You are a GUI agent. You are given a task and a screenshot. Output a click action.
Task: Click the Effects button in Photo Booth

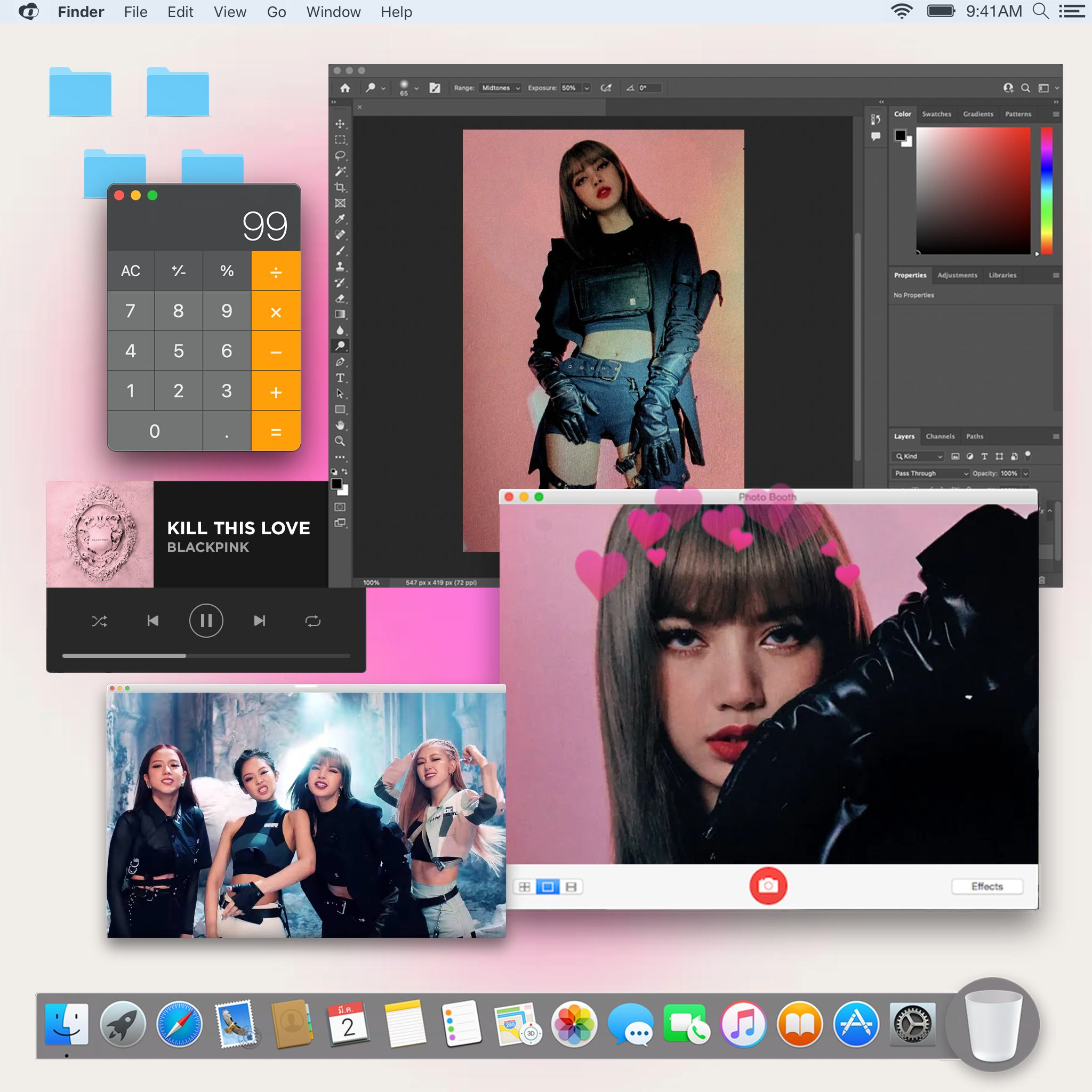987,886
